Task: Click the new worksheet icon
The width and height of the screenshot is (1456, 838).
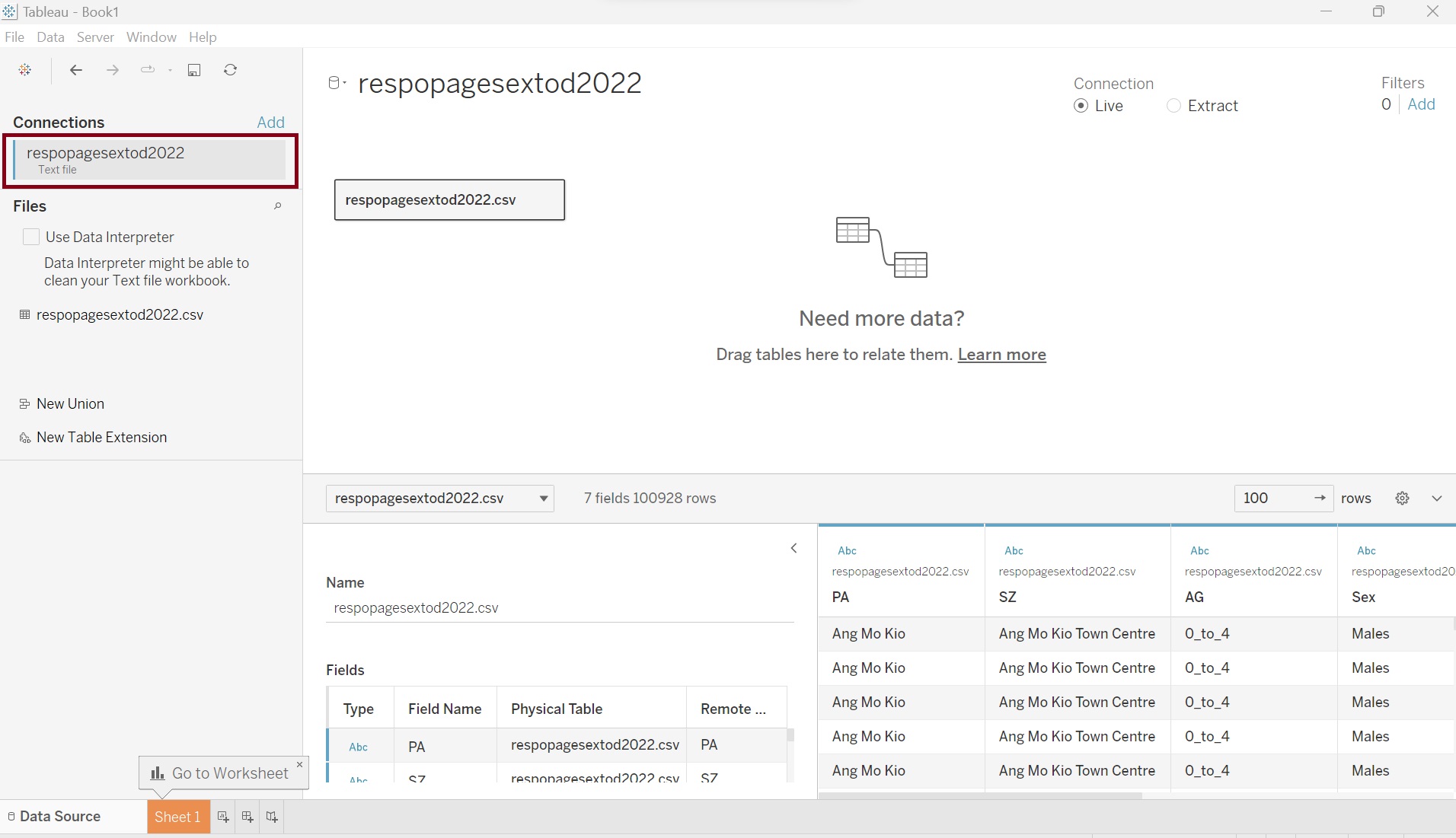Action: pyautogui.click(x=223, y=817)
